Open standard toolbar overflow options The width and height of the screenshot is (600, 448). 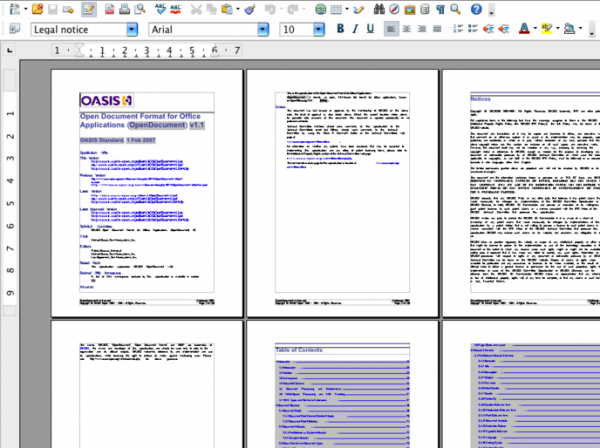point(492,10)
